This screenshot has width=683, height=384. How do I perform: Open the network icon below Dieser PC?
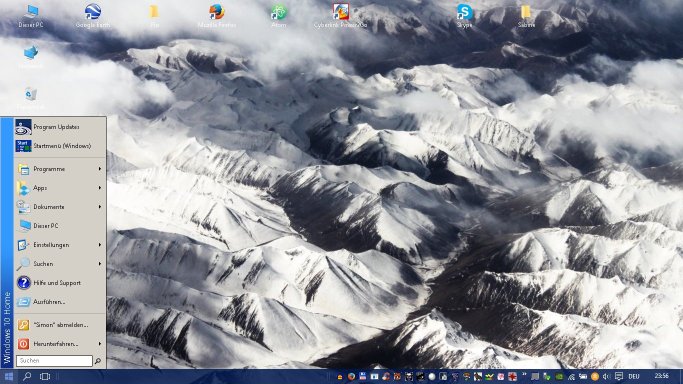(31, 56)
